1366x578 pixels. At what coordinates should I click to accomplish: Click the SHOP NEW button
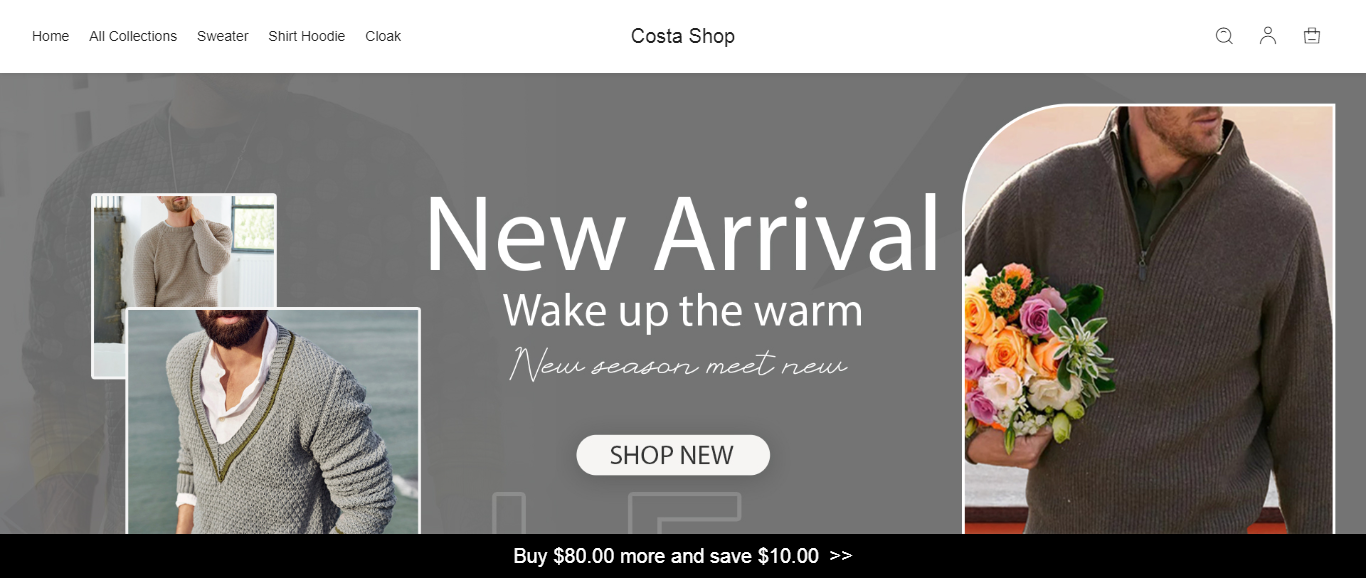pos(673,455)
